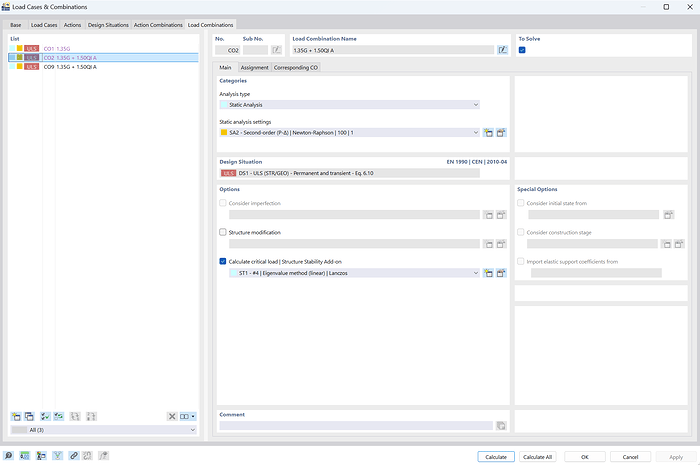Click into the Comment input field
This screenshot has height=465, width=700.
(356, 426)
